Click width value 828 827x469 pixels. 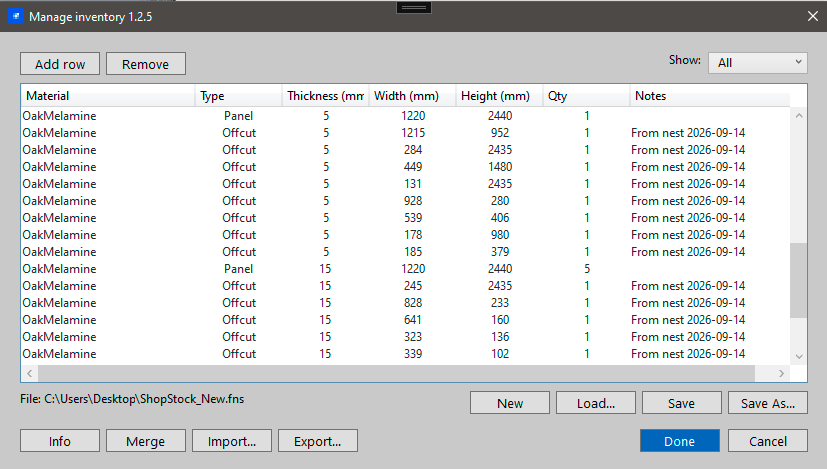pyautogui.click(x=413, y=302)
